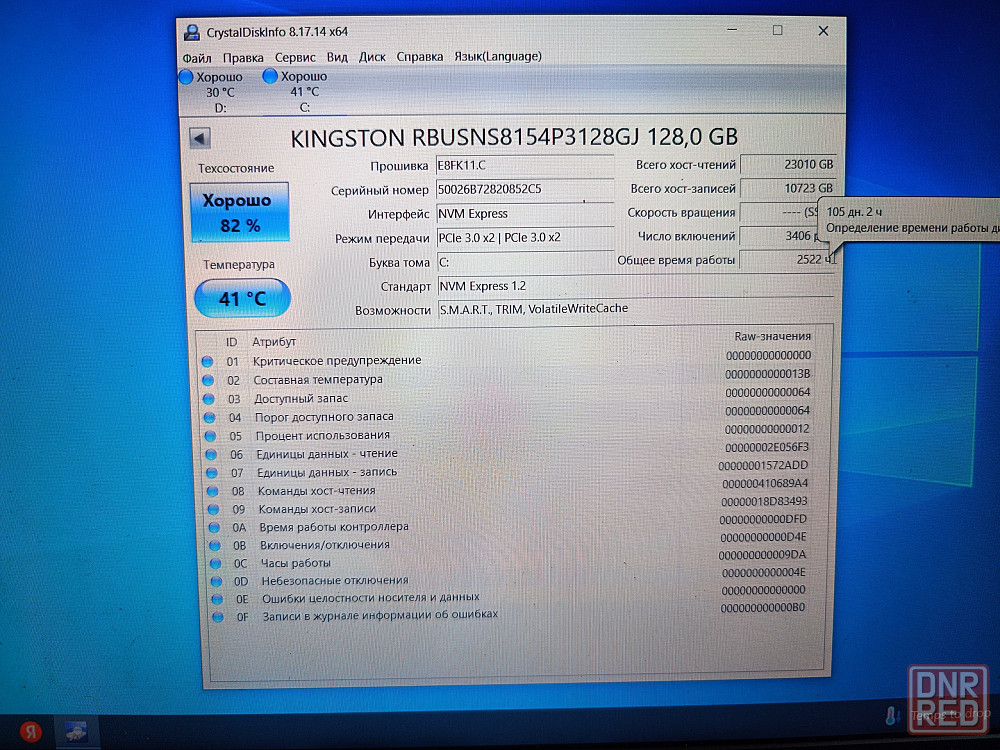Click the firmware field E8FK11.C
Image resolution: width=1000 pixels, height=750 pixels.
525,166
